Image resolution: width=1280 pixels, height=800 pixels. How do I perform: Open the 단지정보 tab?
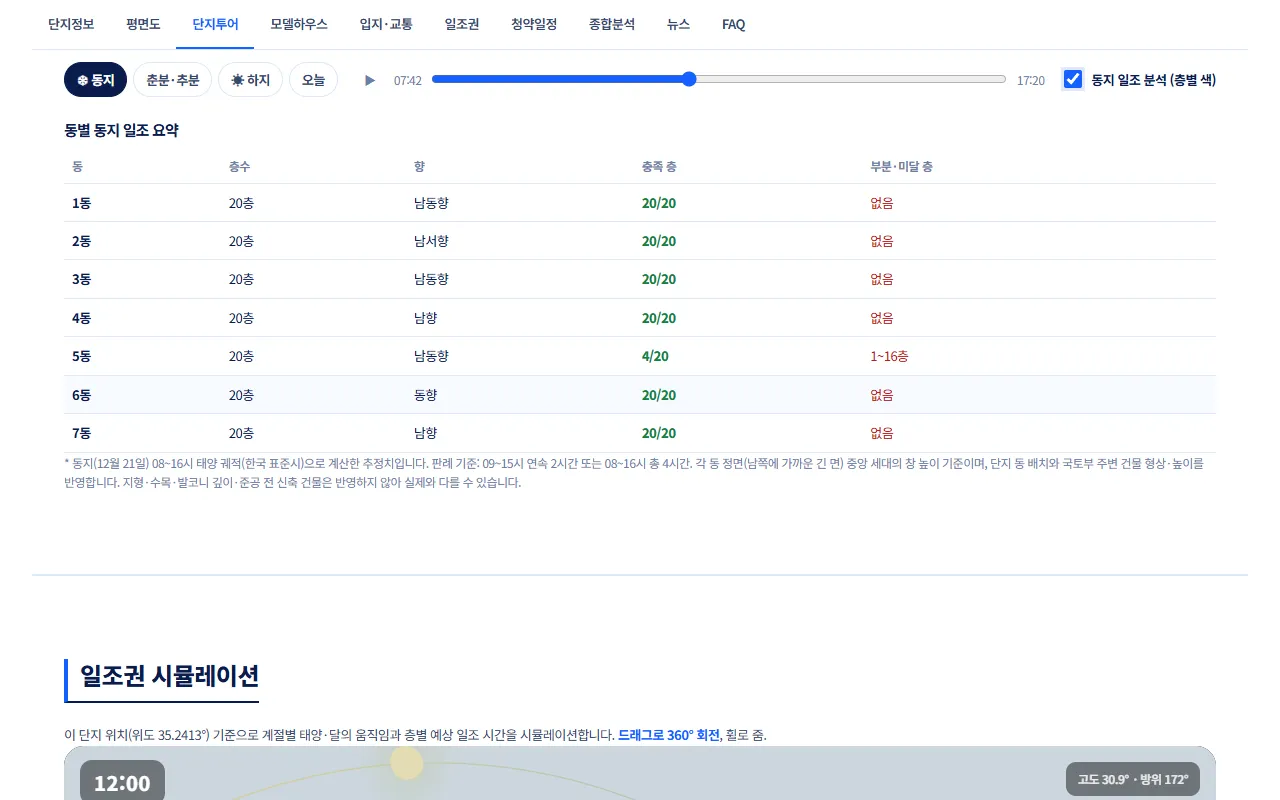71,24
